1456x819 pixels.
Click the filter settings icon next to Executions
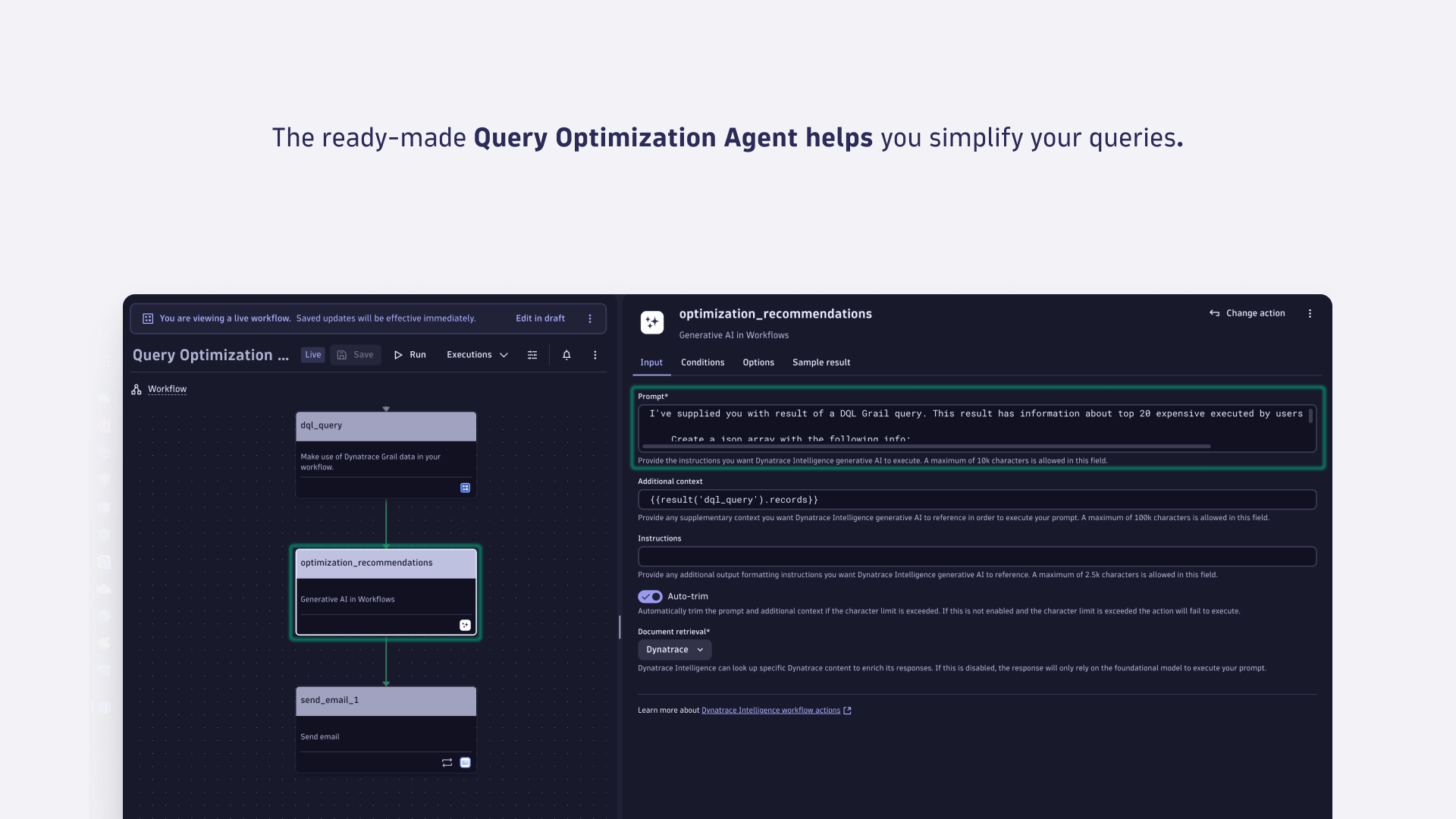(x=532, y=354)
